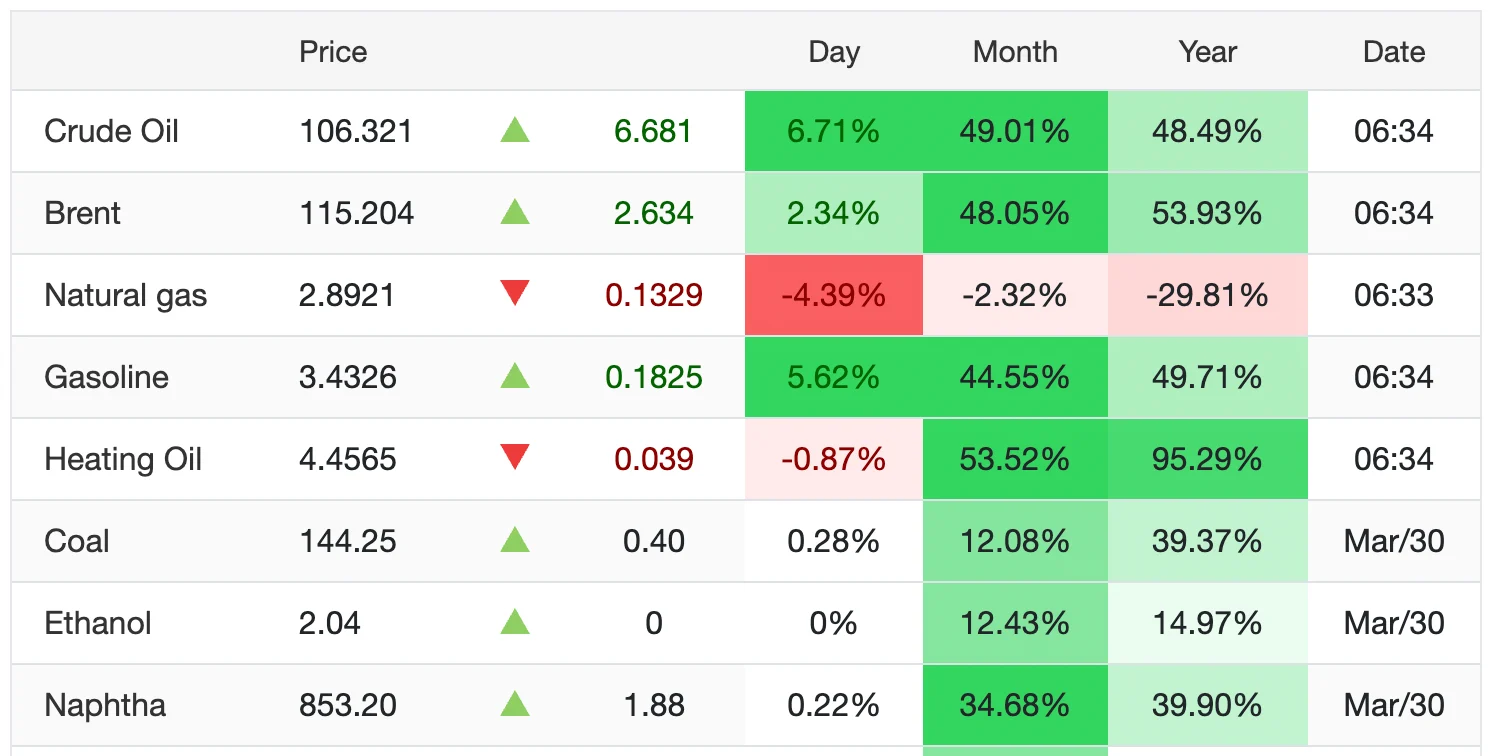The image size is (1492, 756).
Task: Click the green up arrow for Gasoline
Action: tap(515, 376)
